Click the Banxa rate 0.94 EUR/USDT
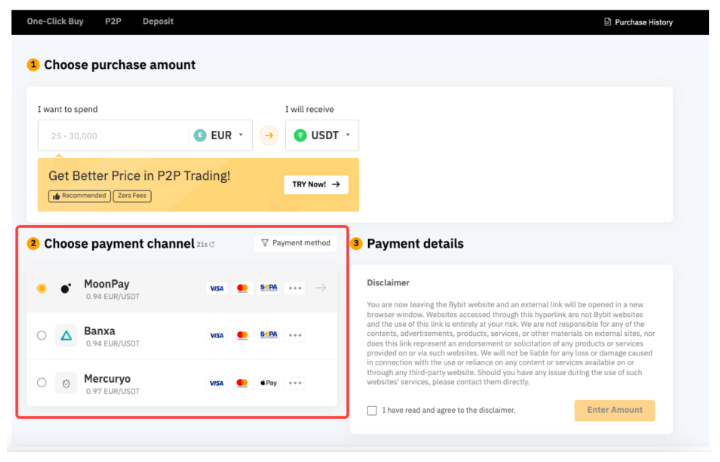Screen dimensions: 720x462 (112, 344)
